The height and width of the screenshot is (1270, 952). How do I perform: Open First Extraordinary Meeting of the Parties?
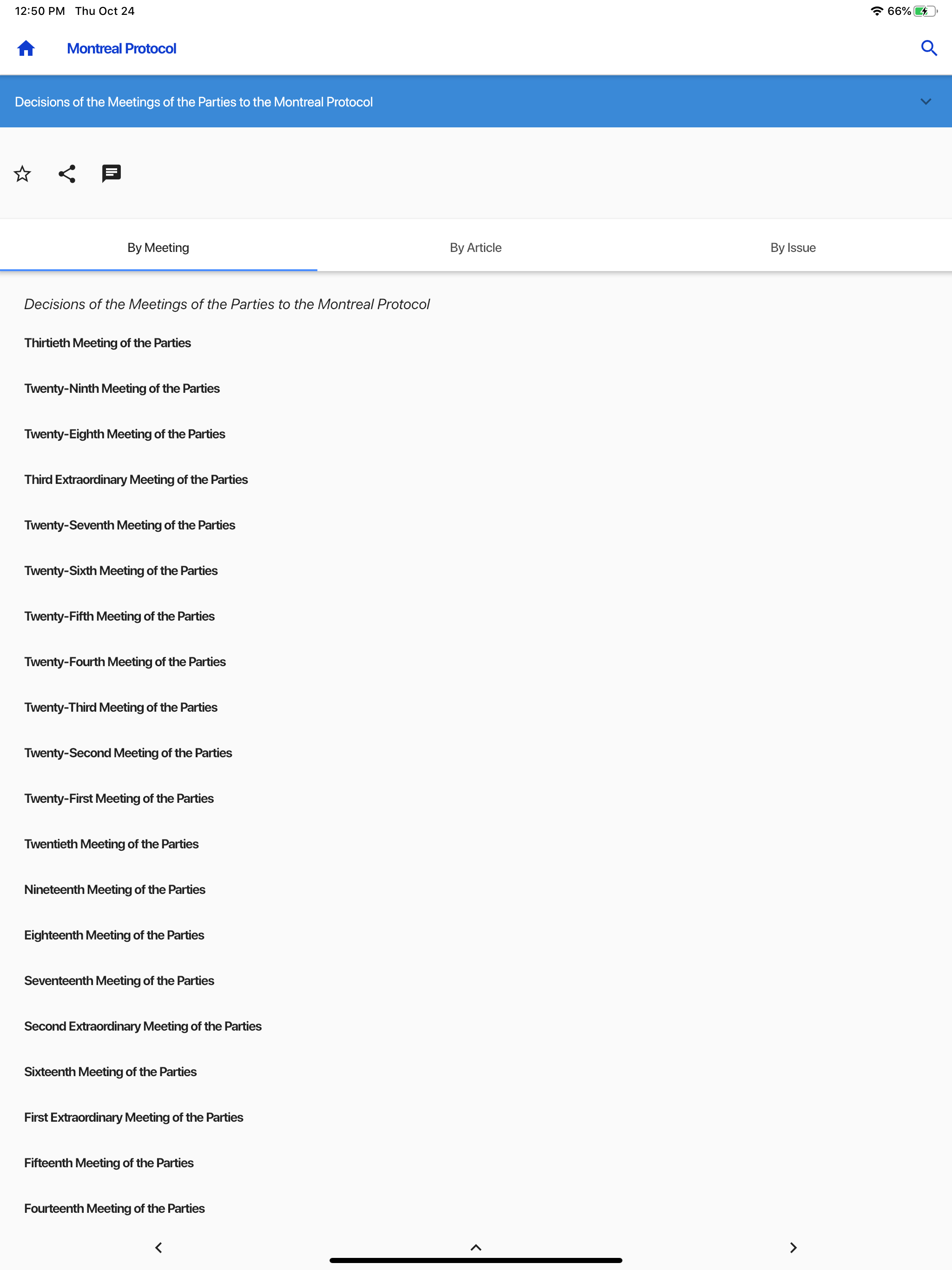tap(134, 1117)
